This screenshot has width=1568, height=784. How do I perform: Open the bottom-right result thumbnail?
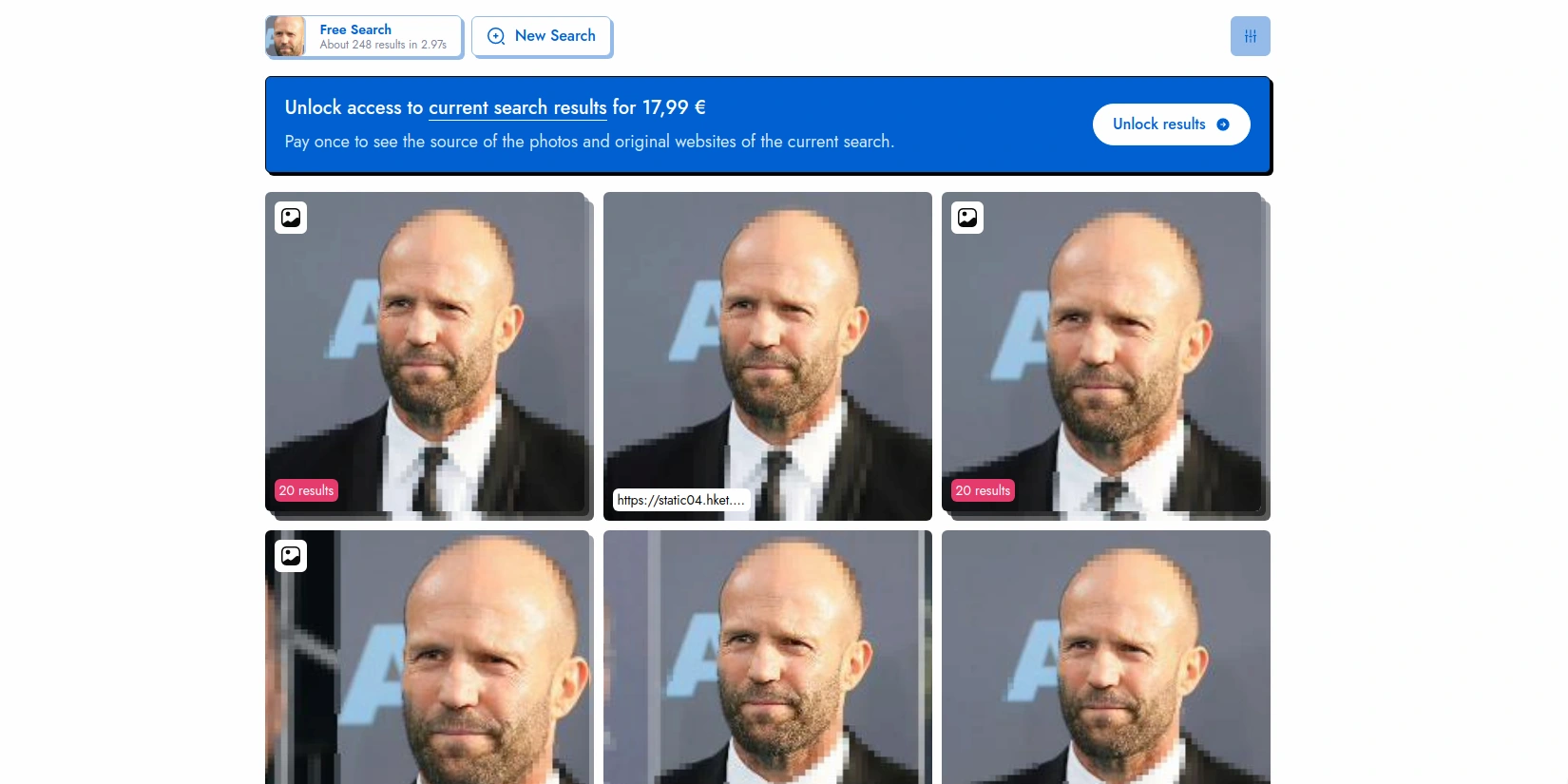(x=1106, y=658)
